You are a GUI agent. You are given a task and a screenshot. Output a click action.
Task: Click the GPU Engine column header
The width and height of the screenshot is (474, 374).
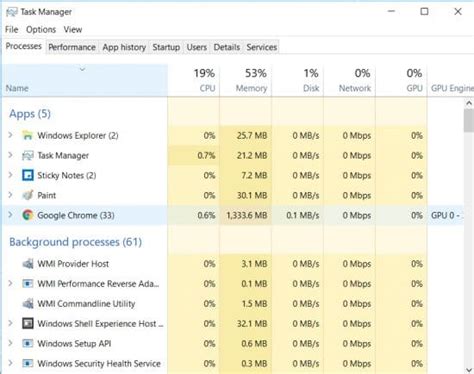point(451,80)
